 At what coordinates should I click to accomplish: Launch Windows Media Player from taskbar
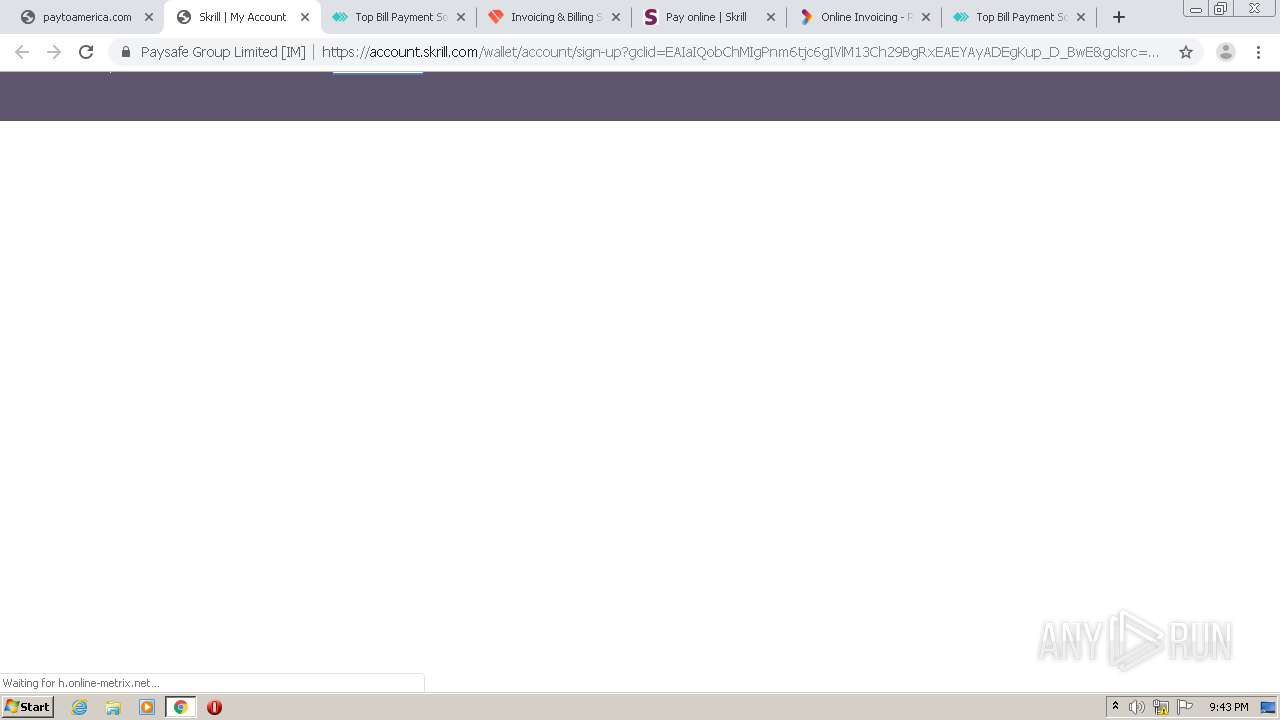147,707
